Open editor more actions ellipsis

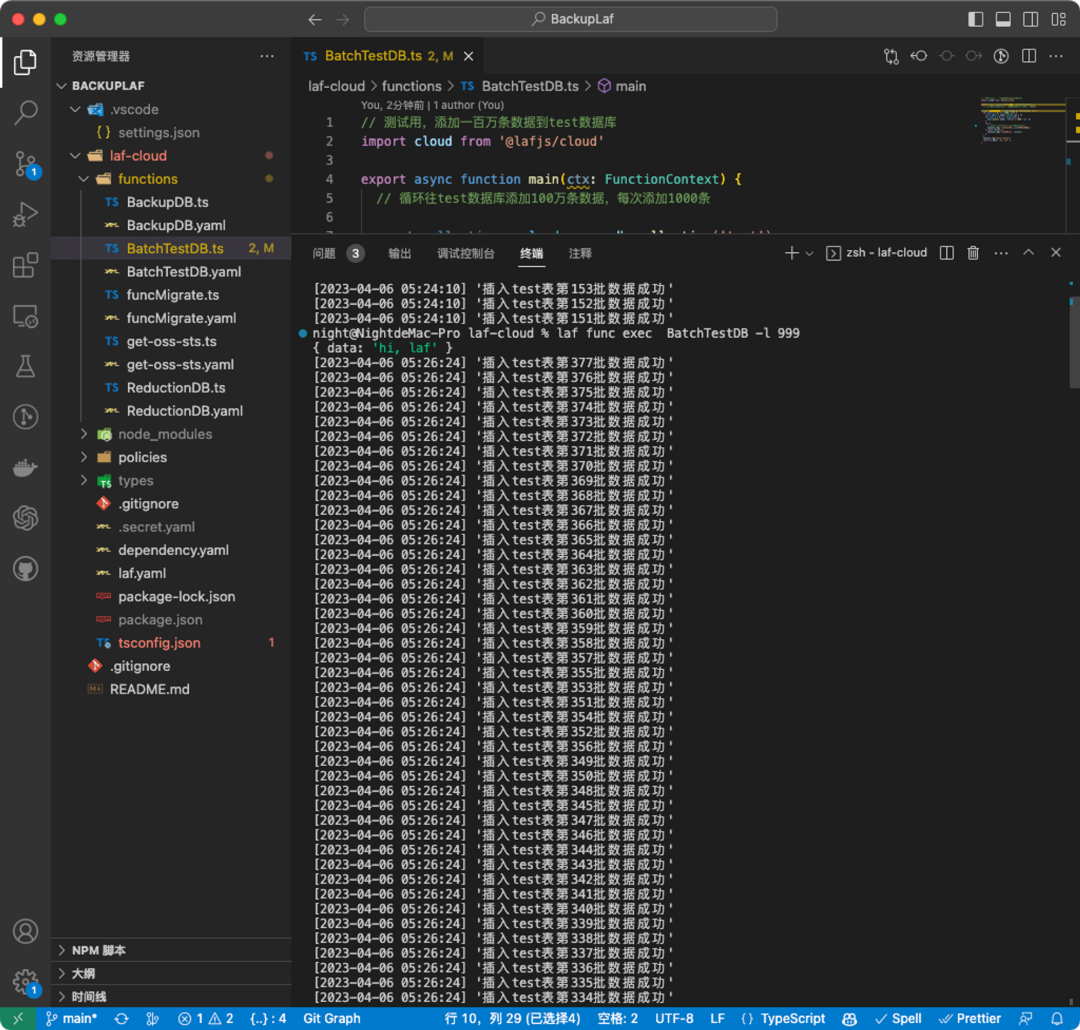1056,56
